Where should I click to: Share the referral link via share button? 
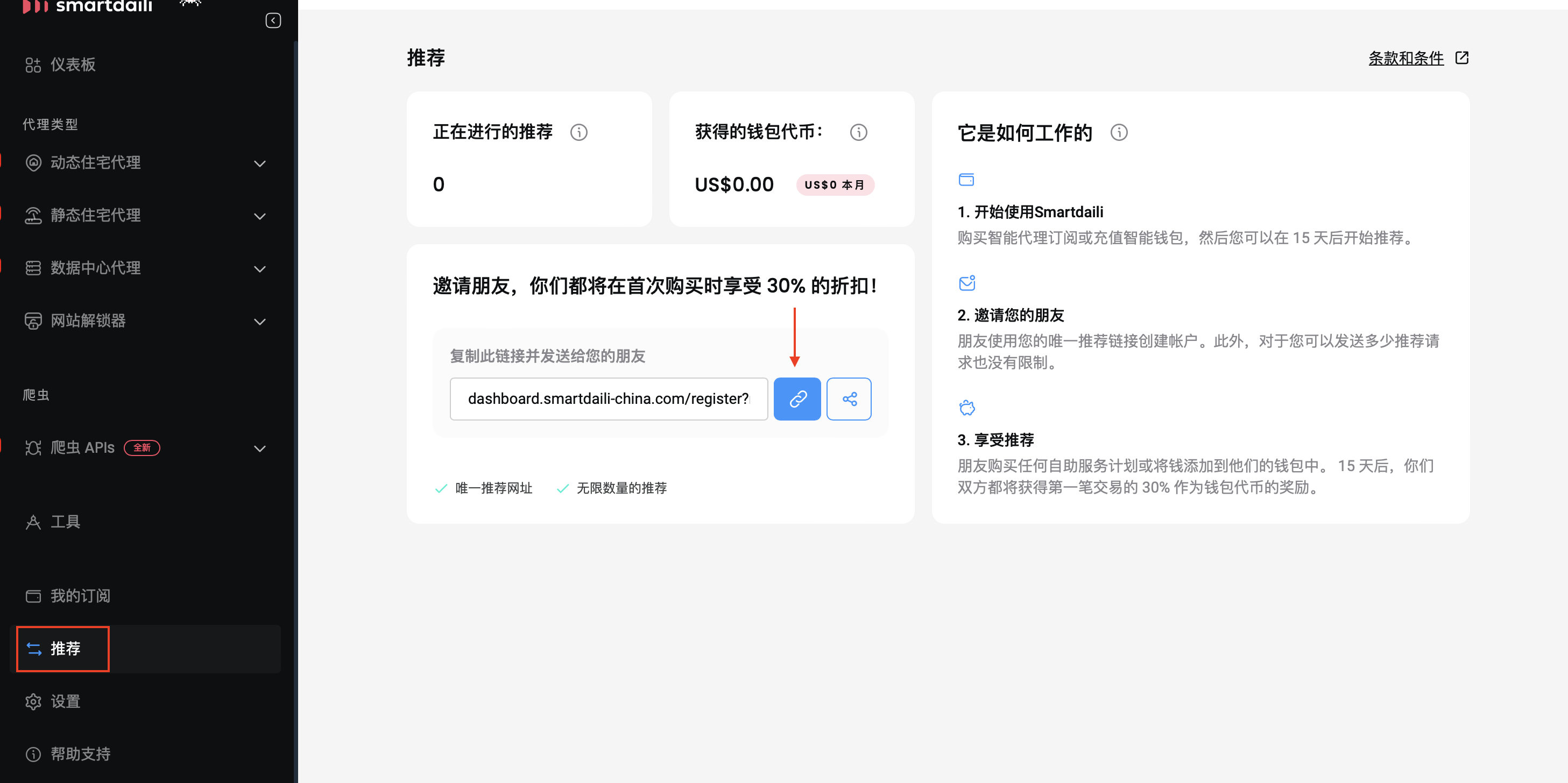pos(849,399)
